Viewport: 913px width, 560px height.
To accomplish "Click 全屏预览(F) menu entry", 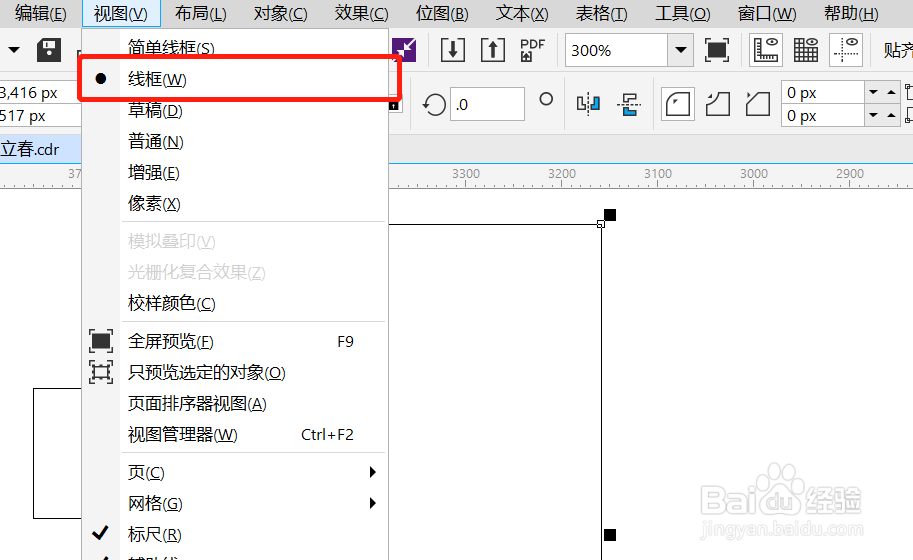I will coord(235,341).
